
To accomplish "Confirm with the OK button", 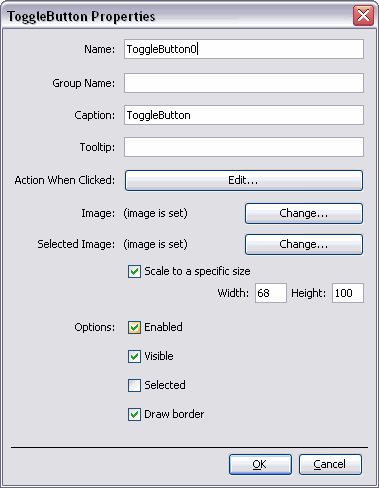I will (x=260, y=464).
